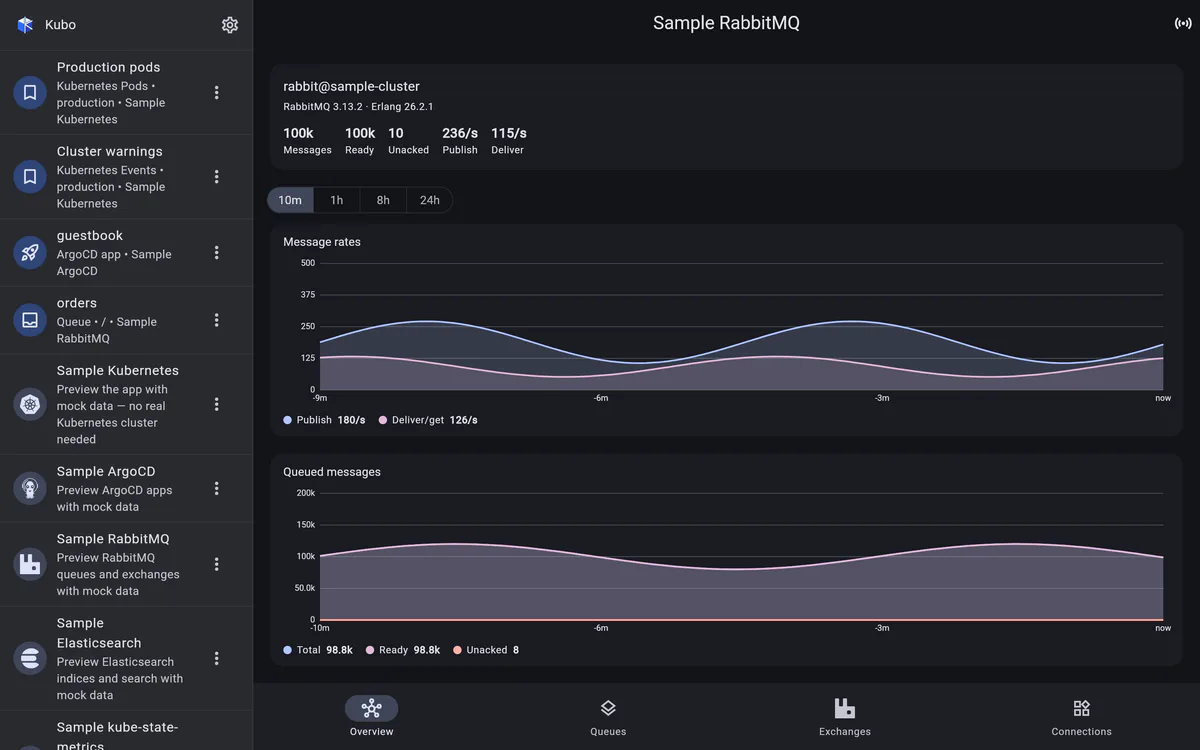The height and width of the screenshot is (750, 1200).
Task: Click the Production pods bookmark icon
Action: click(x=30, y=92)
